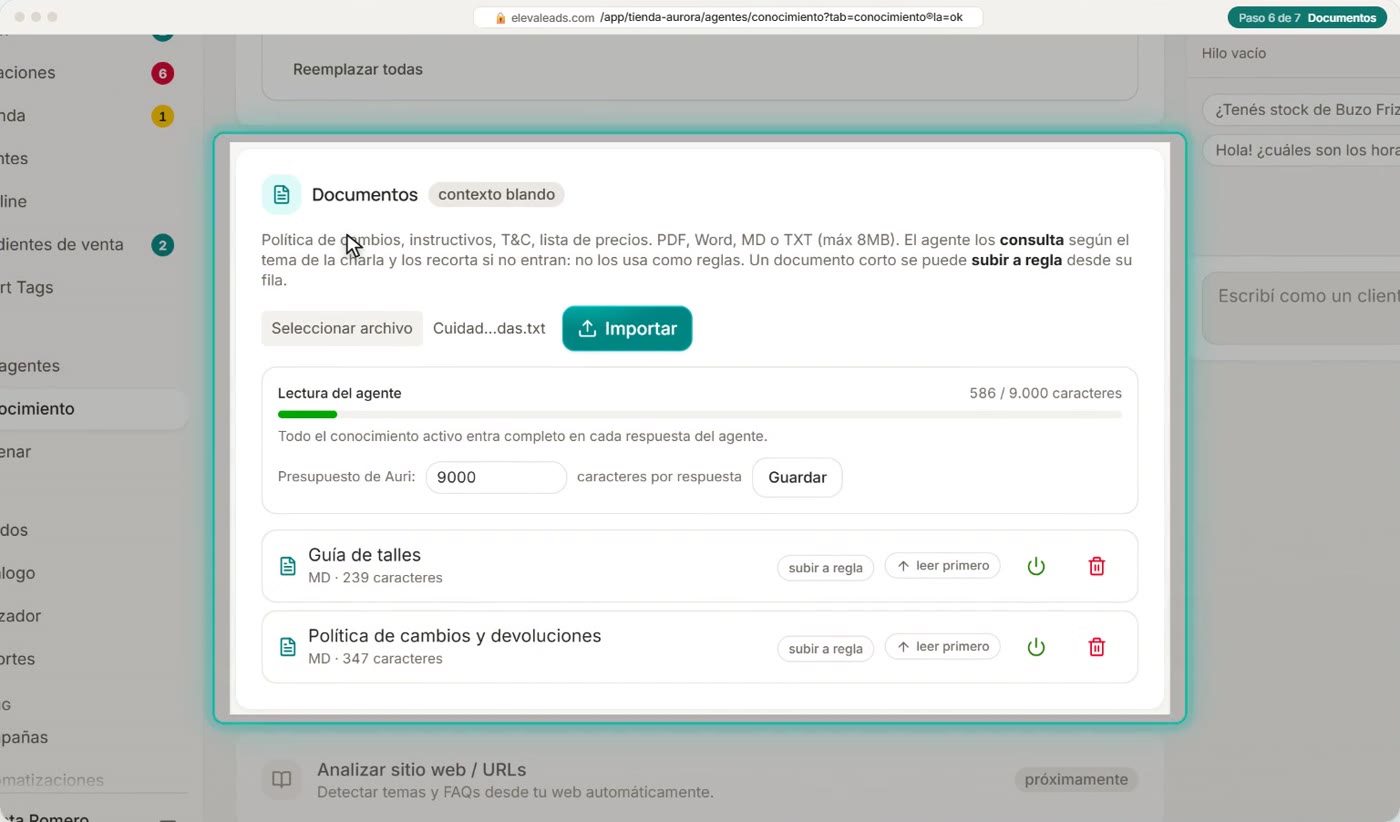This screenshot has width=1400, height=822.
Task: Delete the Guía de talles document
Action: pos(1096,566)
